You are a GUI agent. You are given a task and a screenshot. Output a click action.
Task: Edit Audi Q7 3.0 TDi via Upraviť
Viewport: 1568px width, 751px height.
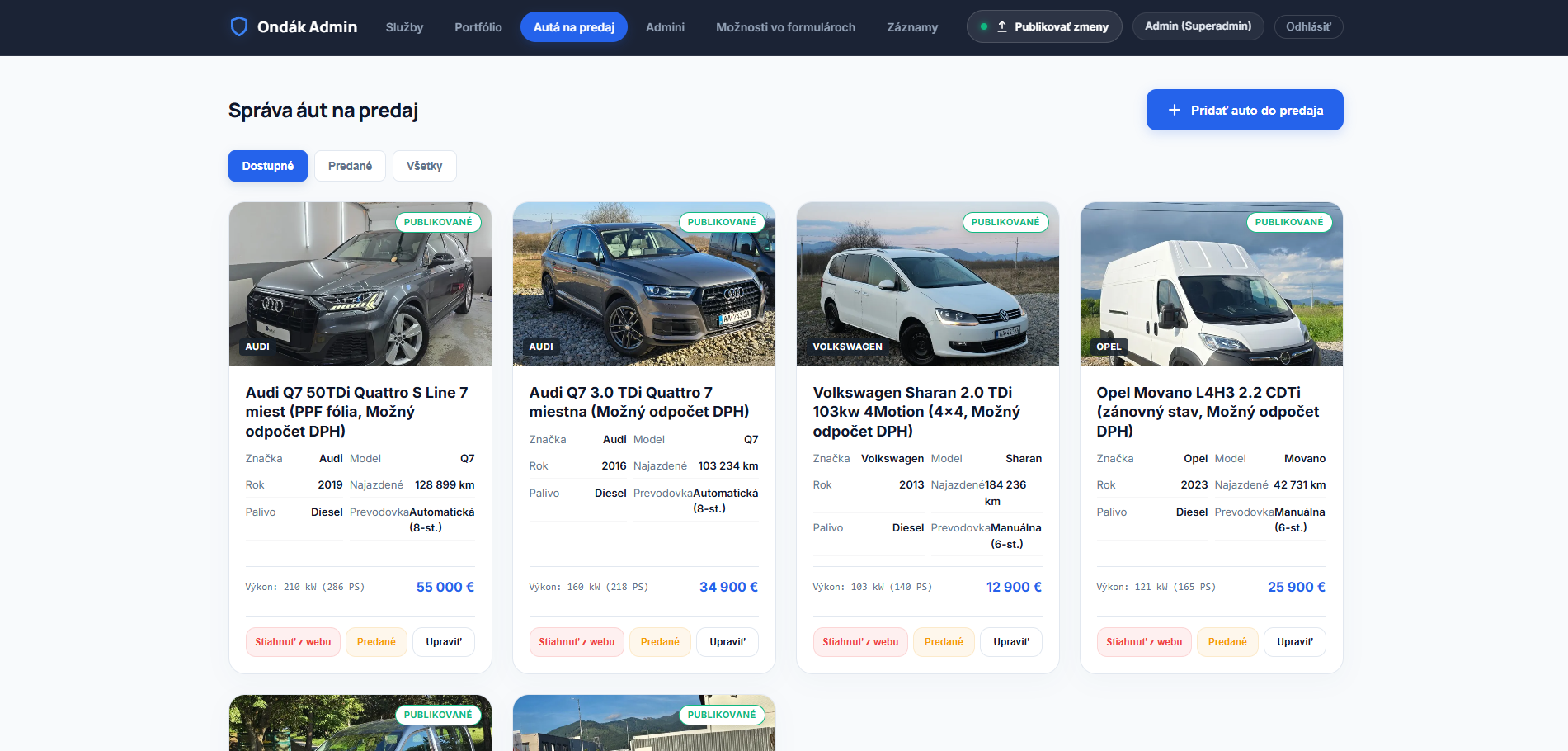click(x=727, y=642)
